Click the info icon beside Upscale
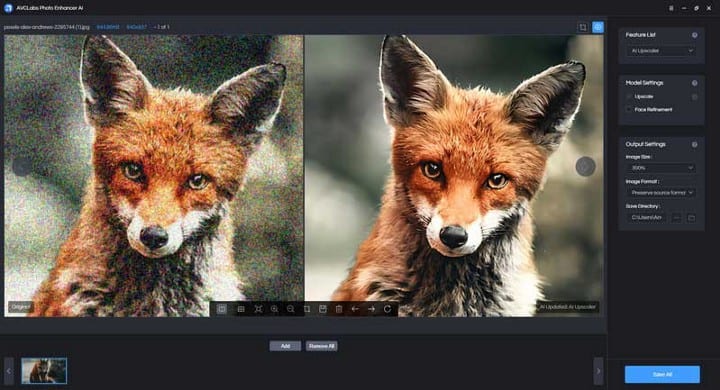The height and width of the screenshot is (390, 720). [x=694, y=97]
